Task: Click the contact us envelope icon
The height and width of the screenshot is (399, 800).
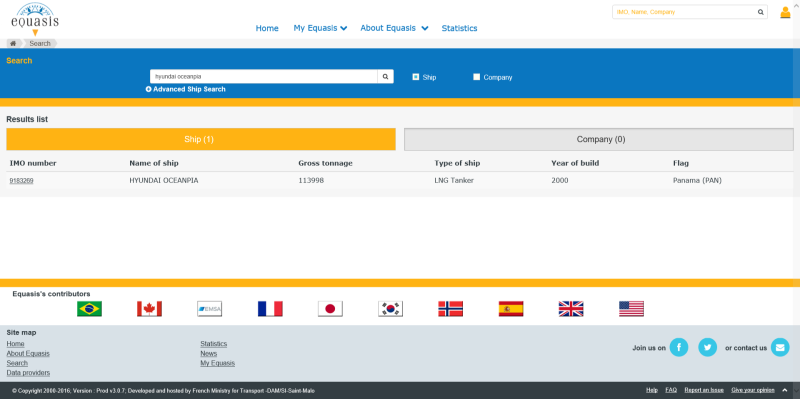Action: click(780, 347)
